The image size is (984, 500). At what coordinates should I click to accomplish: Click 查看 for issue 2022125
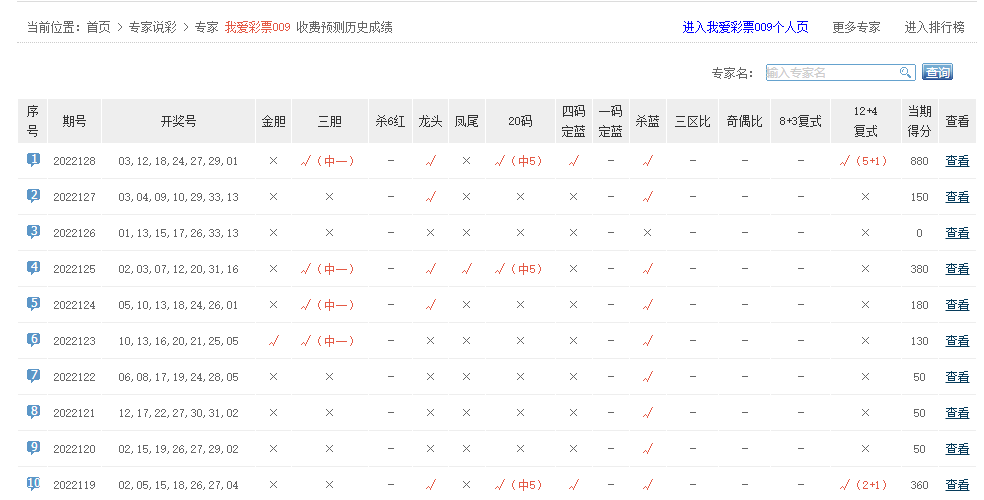coord(957,269)
